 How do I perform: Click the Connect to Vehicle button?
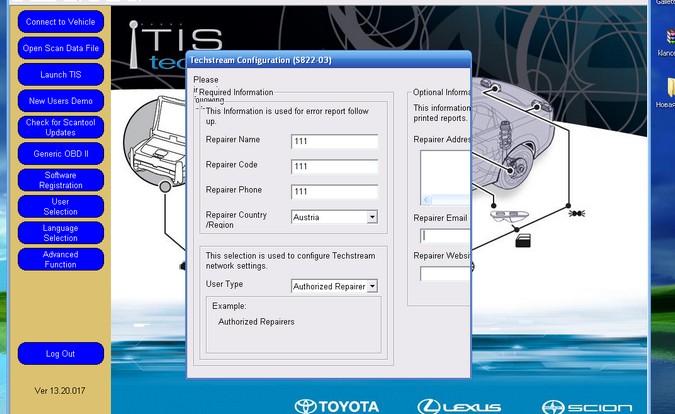[x=61, y=22]
